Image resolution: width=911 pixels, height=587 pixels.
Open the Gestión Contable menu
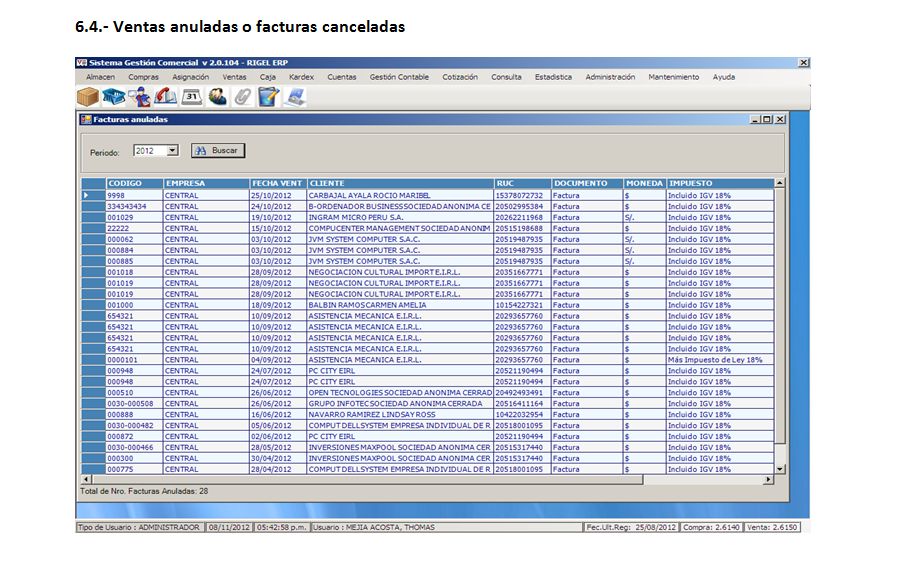click(399, 77)
